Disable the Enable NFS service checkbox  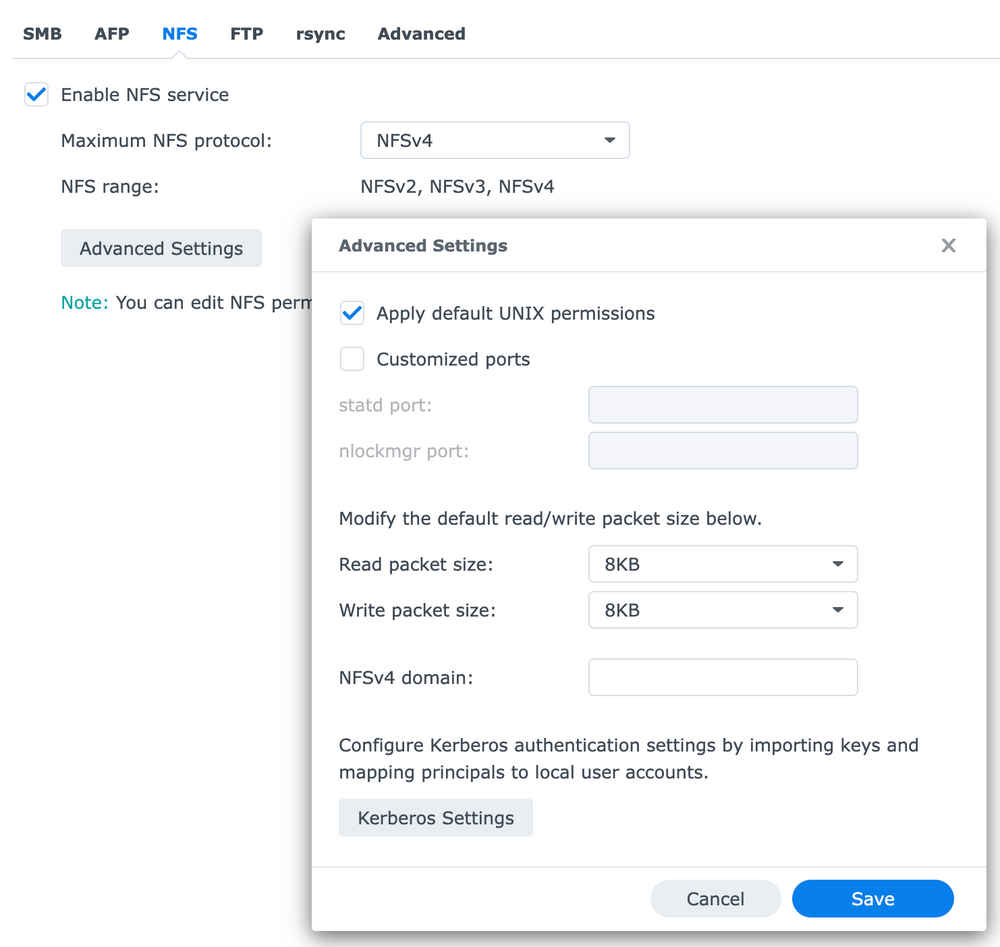(x=36, y=94)
